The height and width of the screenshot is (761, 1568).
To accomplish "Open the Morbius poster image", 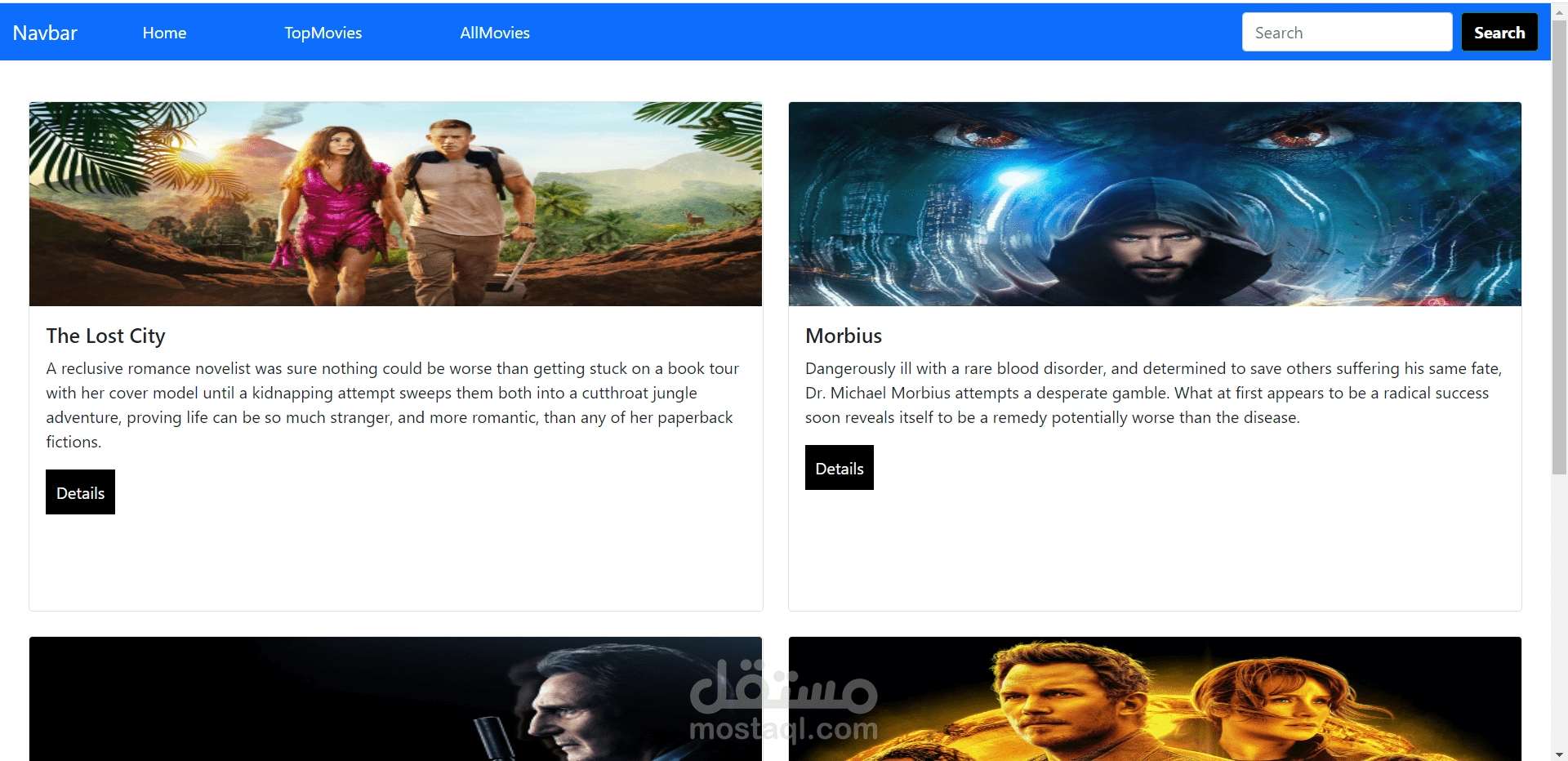I will click(x=1155, y=204).
